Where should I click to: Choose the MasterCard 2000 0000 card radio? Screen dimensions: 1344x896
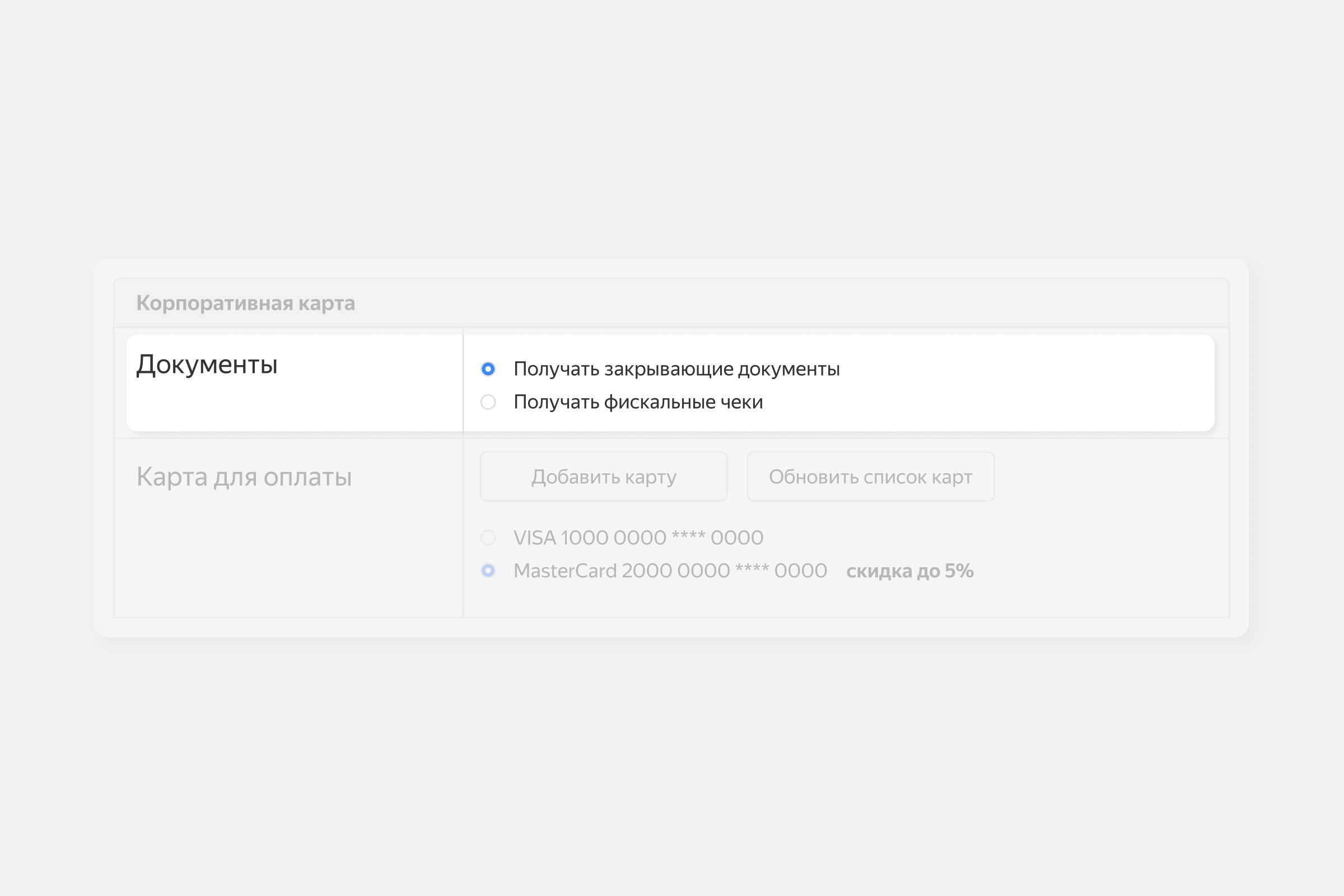point(488,571)
